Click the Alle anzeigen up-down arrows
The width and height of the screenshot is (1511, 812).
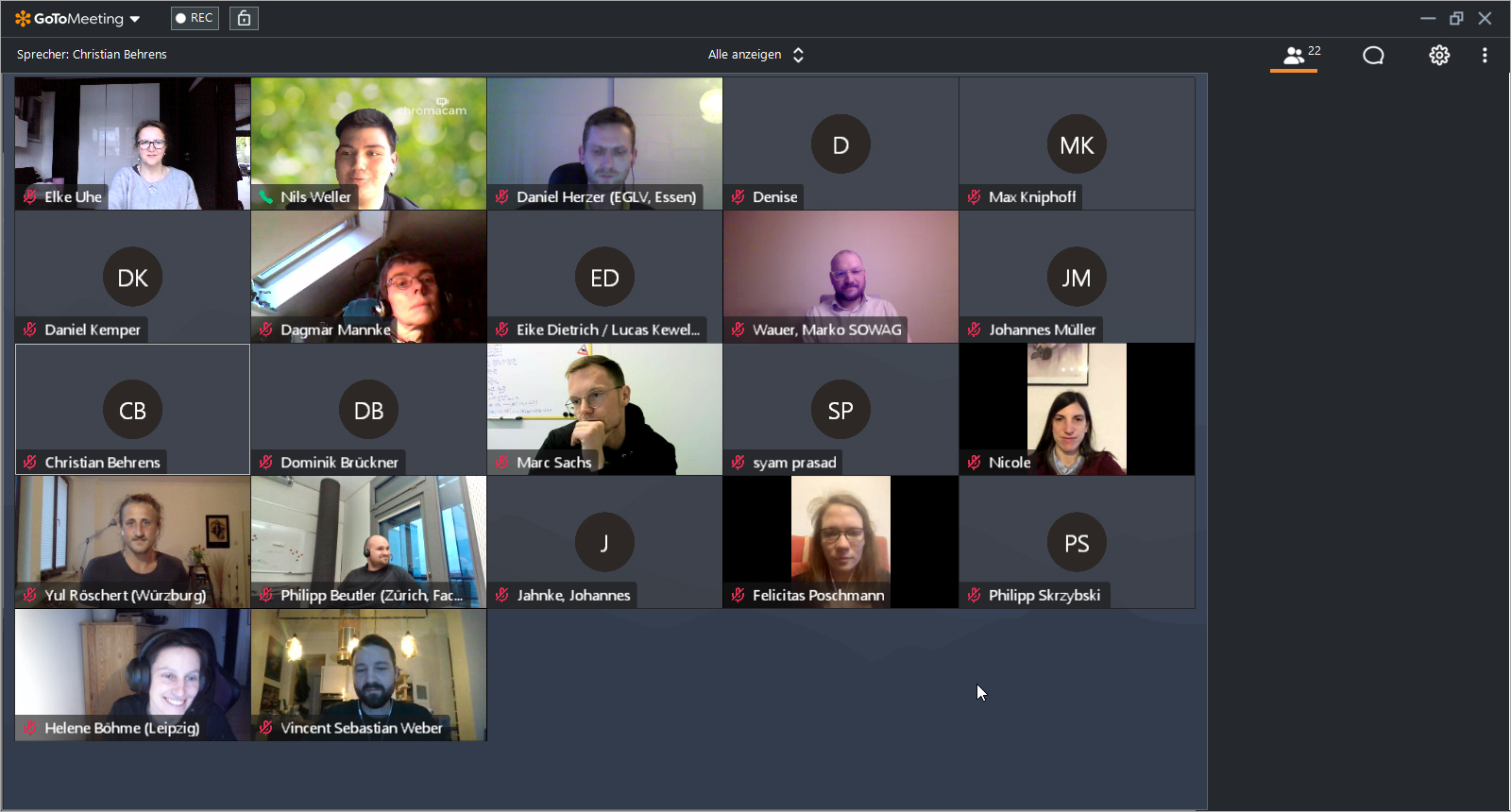(798, 55)
